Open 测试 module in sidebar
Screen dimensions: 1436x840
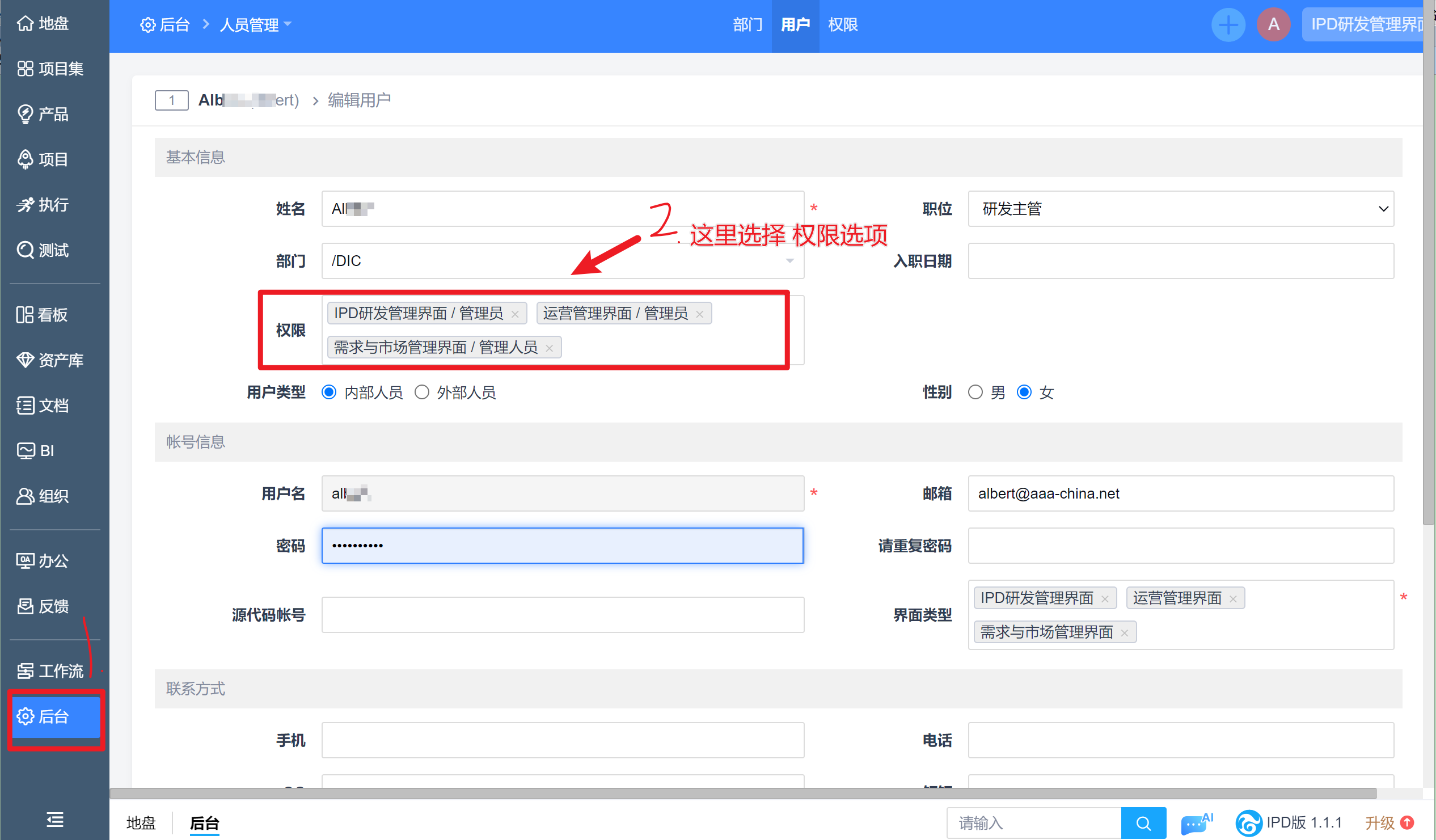[43, 250]
